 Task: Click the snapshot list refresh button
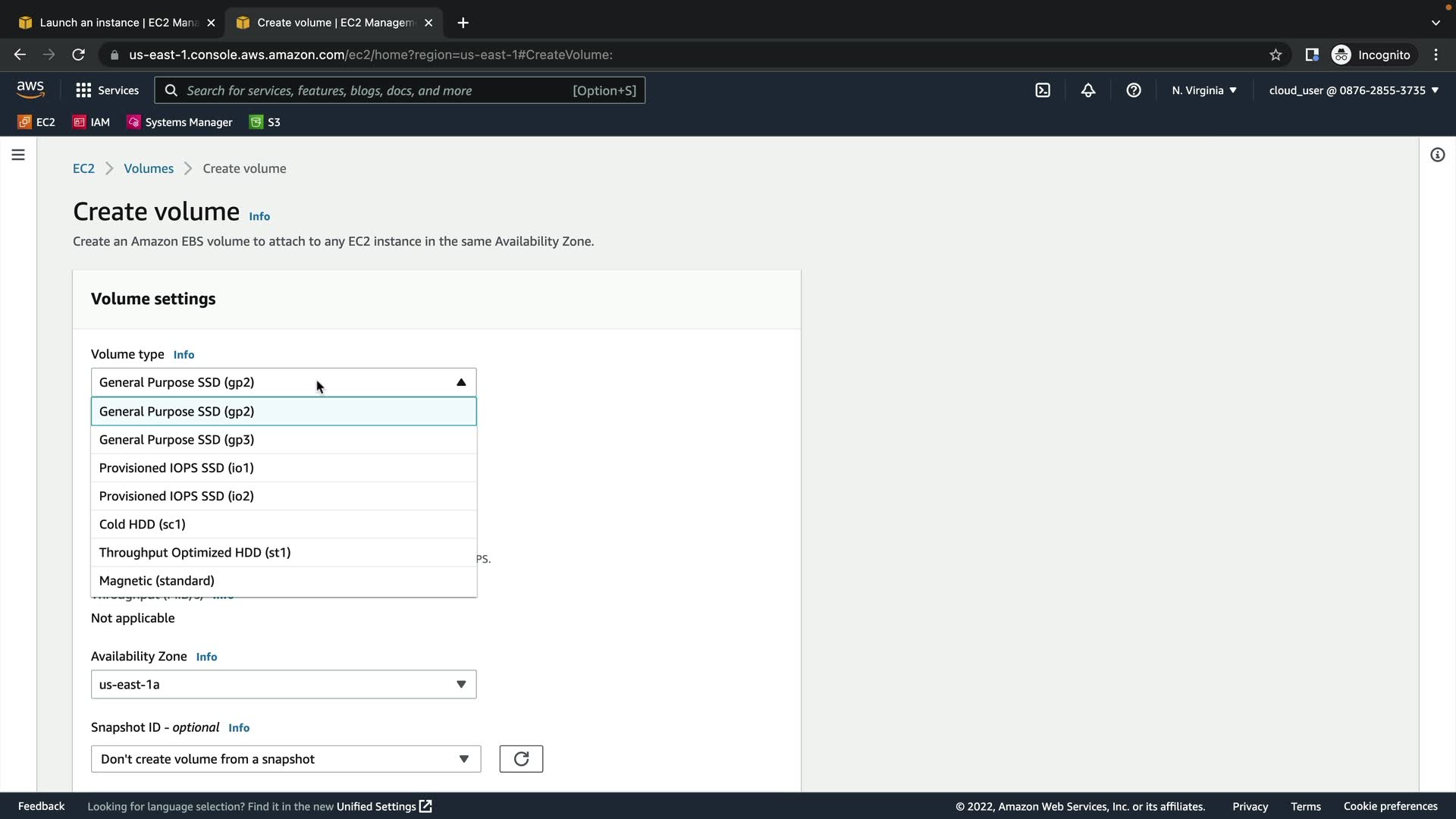coord(521,759)
